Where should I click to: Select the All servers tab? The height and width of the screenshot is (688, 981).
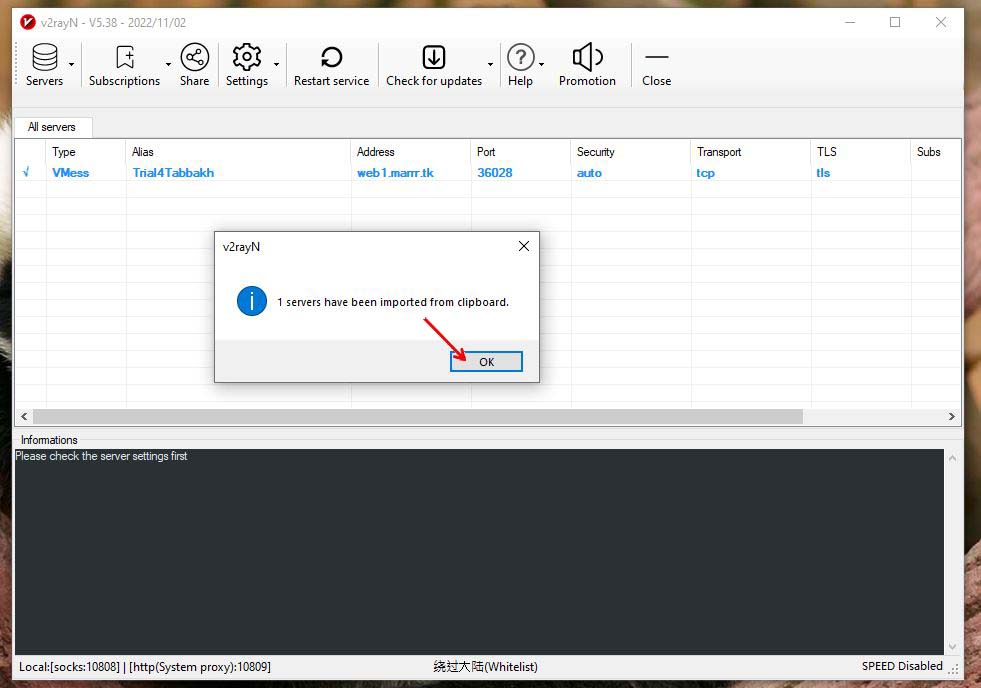[x=52, y=127]
